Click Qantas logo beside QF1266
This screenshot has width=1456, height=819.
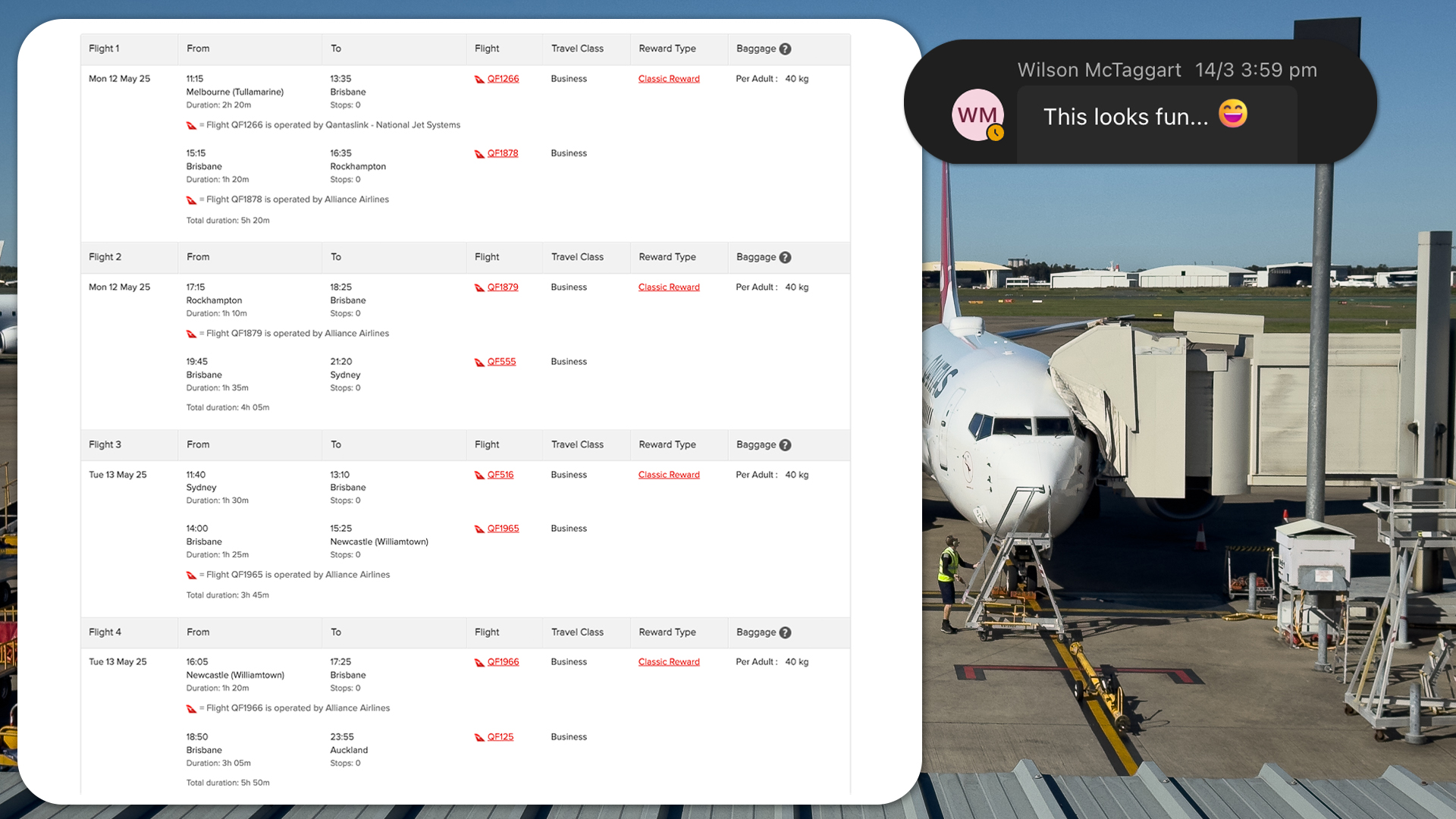tap(479, 80)
